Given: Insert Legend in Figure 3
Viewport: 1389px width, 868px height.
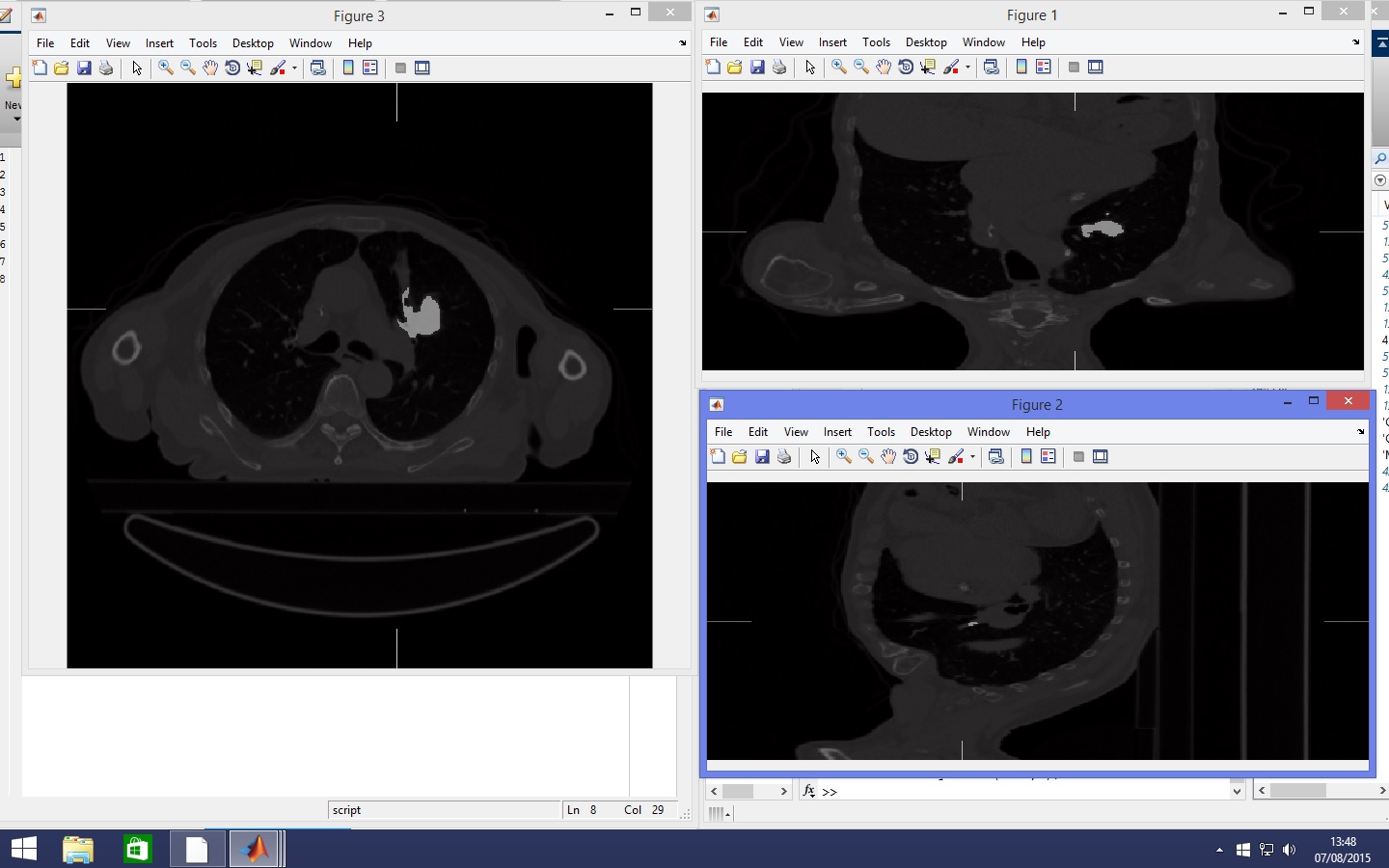Looking at the screenshot, I should [370, 68].
